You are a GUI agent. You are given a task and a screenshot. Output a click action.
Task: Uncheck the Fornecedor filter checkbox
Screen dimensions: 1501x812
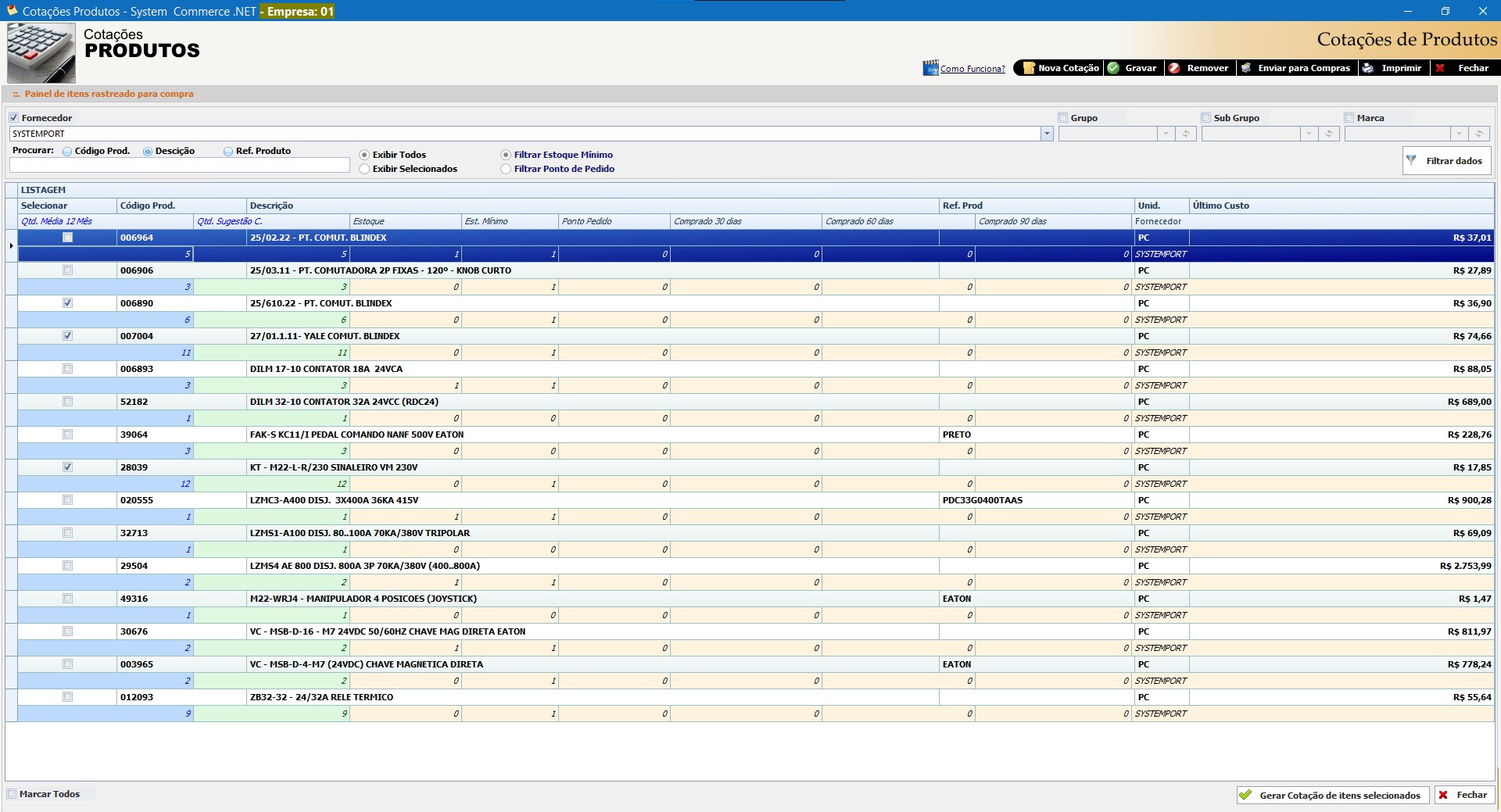(x=14, y=118)
